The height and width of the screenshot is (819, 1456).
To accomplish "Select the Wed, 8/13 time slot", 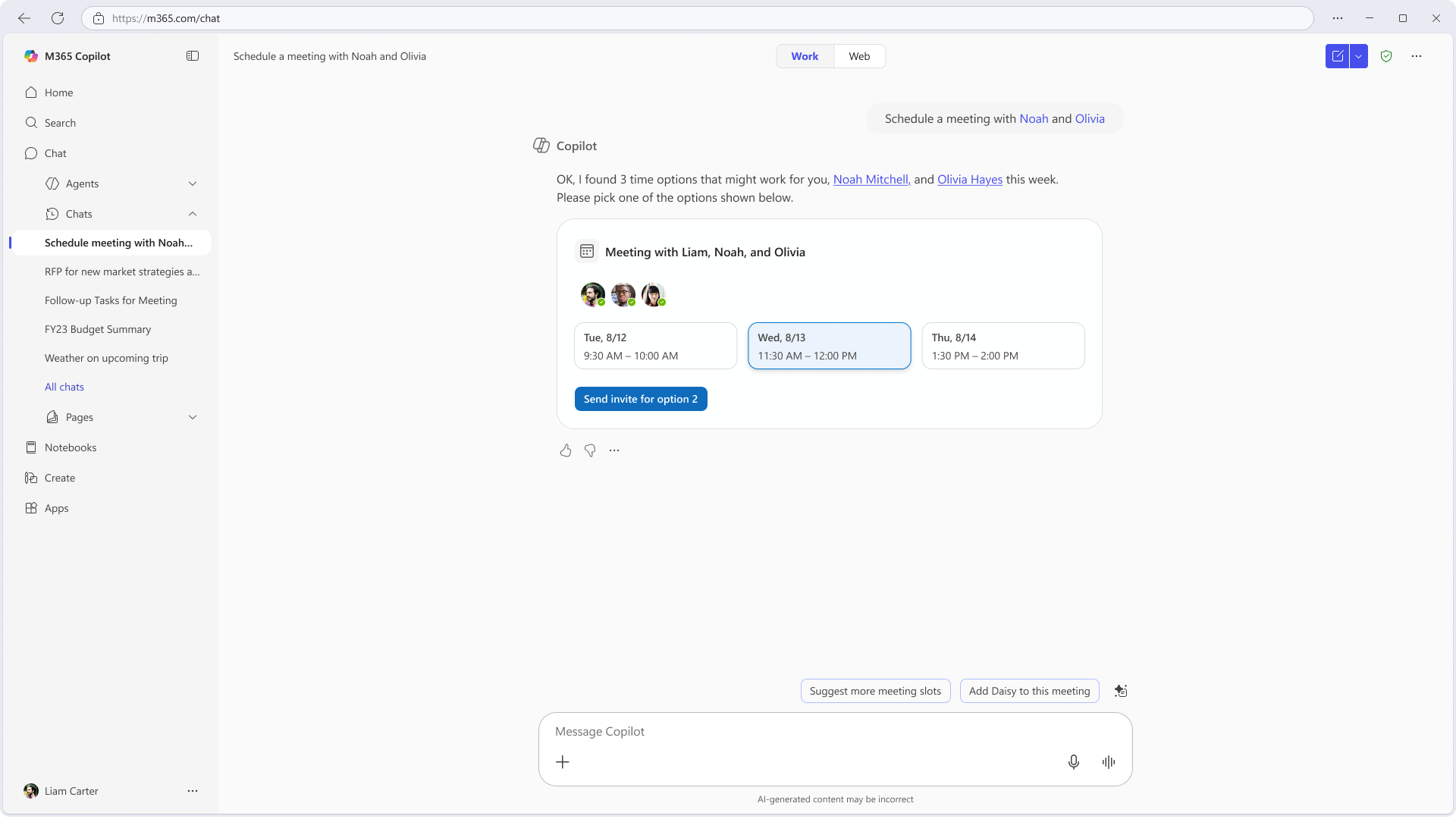I will (x=829, y=347).
